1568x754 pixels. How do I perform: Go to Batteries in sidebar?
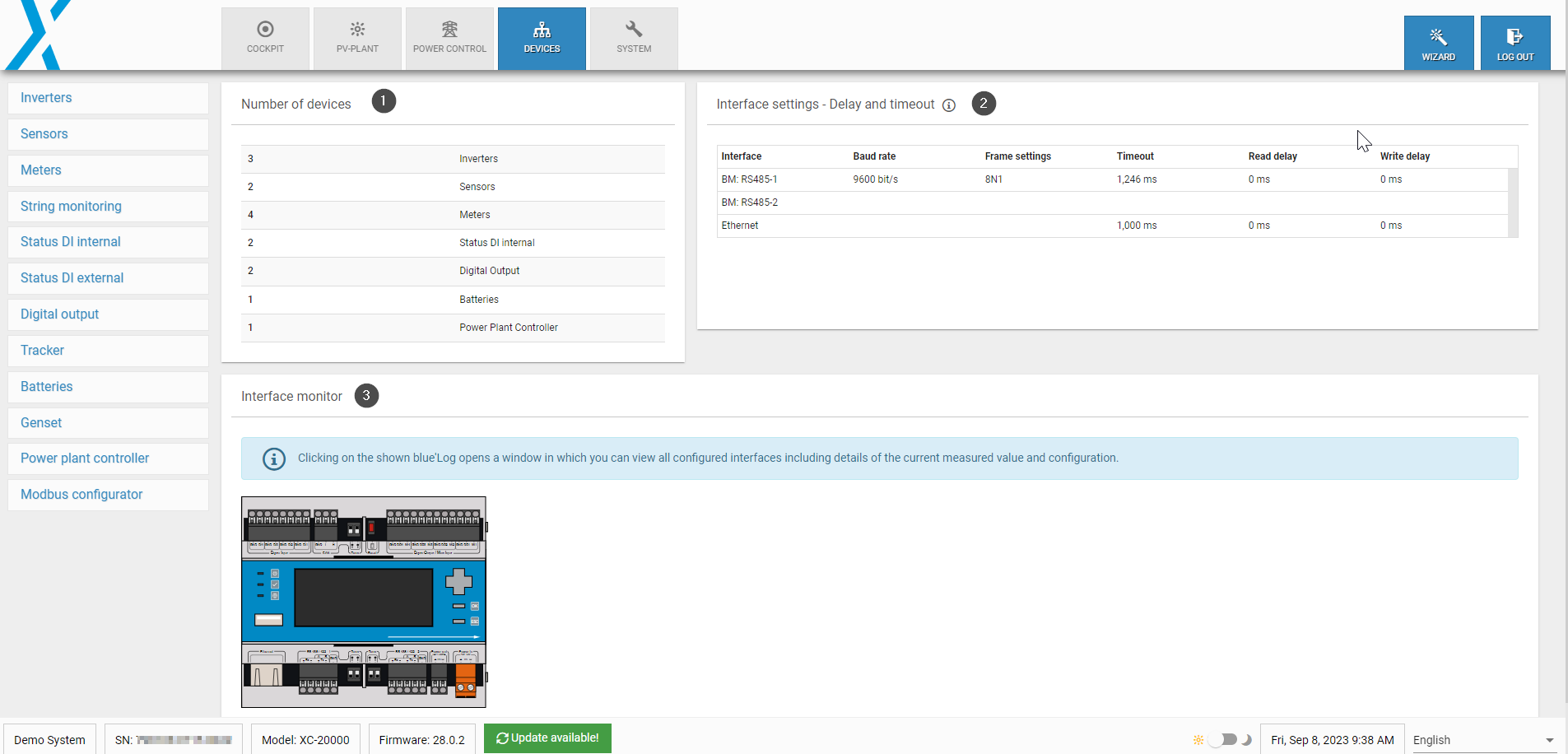[47, 387]
